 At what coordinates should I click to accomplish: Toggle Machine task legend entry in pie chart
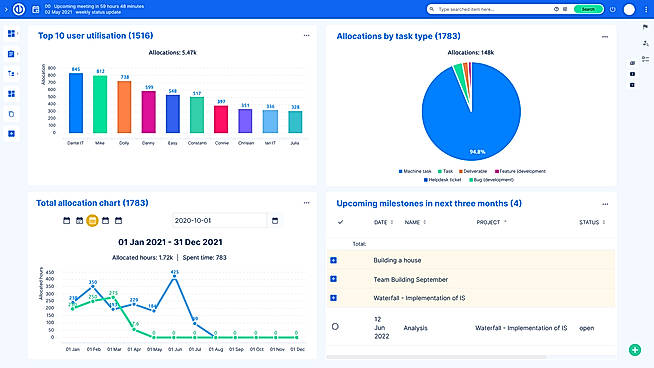click(x=415, y=171)
